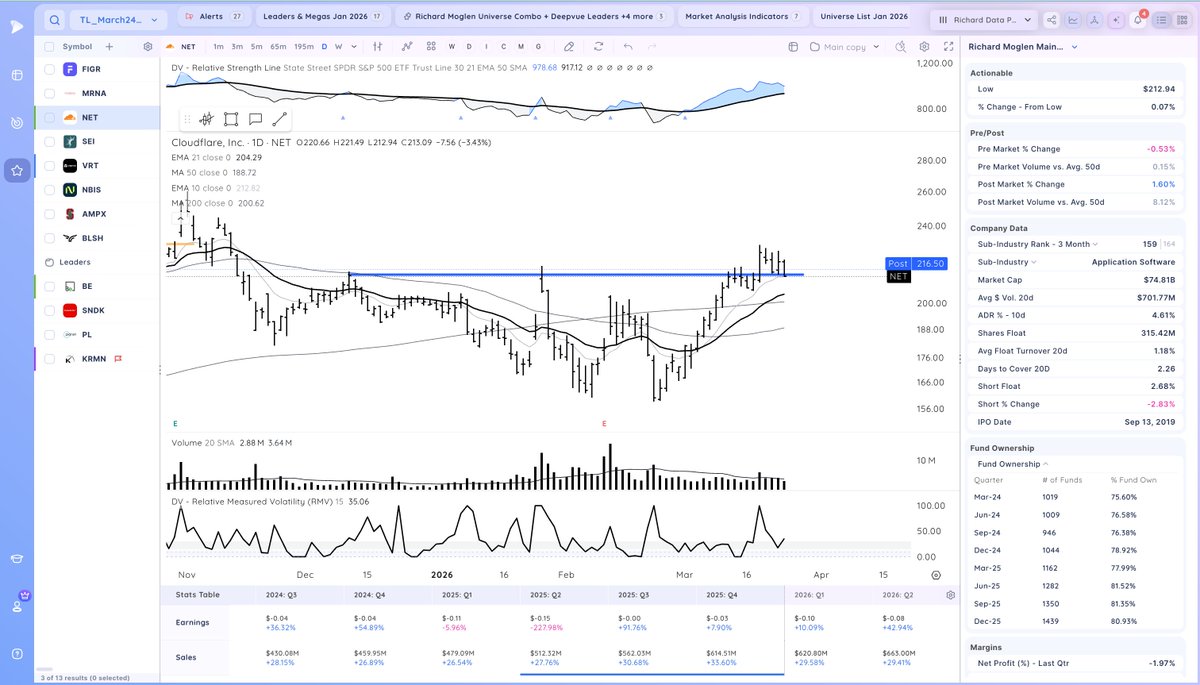Open the help question mark icon
This screenshot has width=1200, height=685.
click(17, 652)
